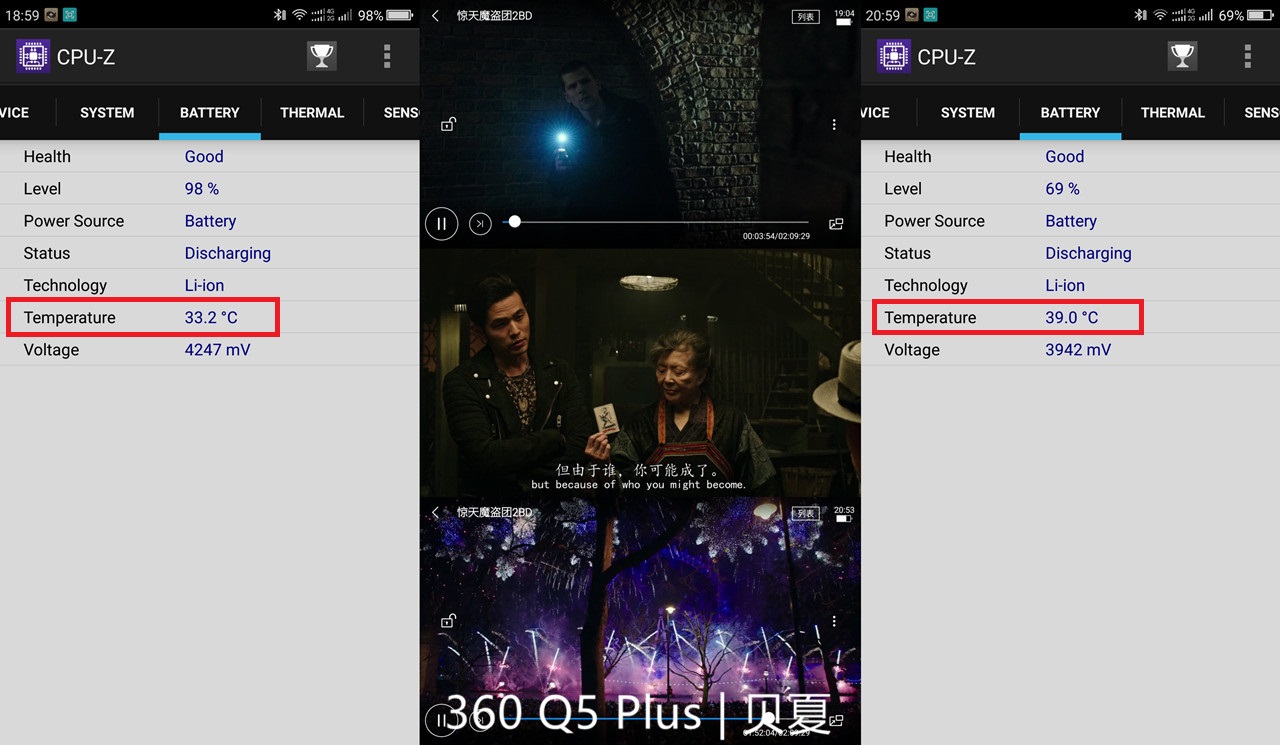Switch to SYSTEM tab in left CPU-Z
Viewport: 1280px width, 745px height.
coord(107,112)
